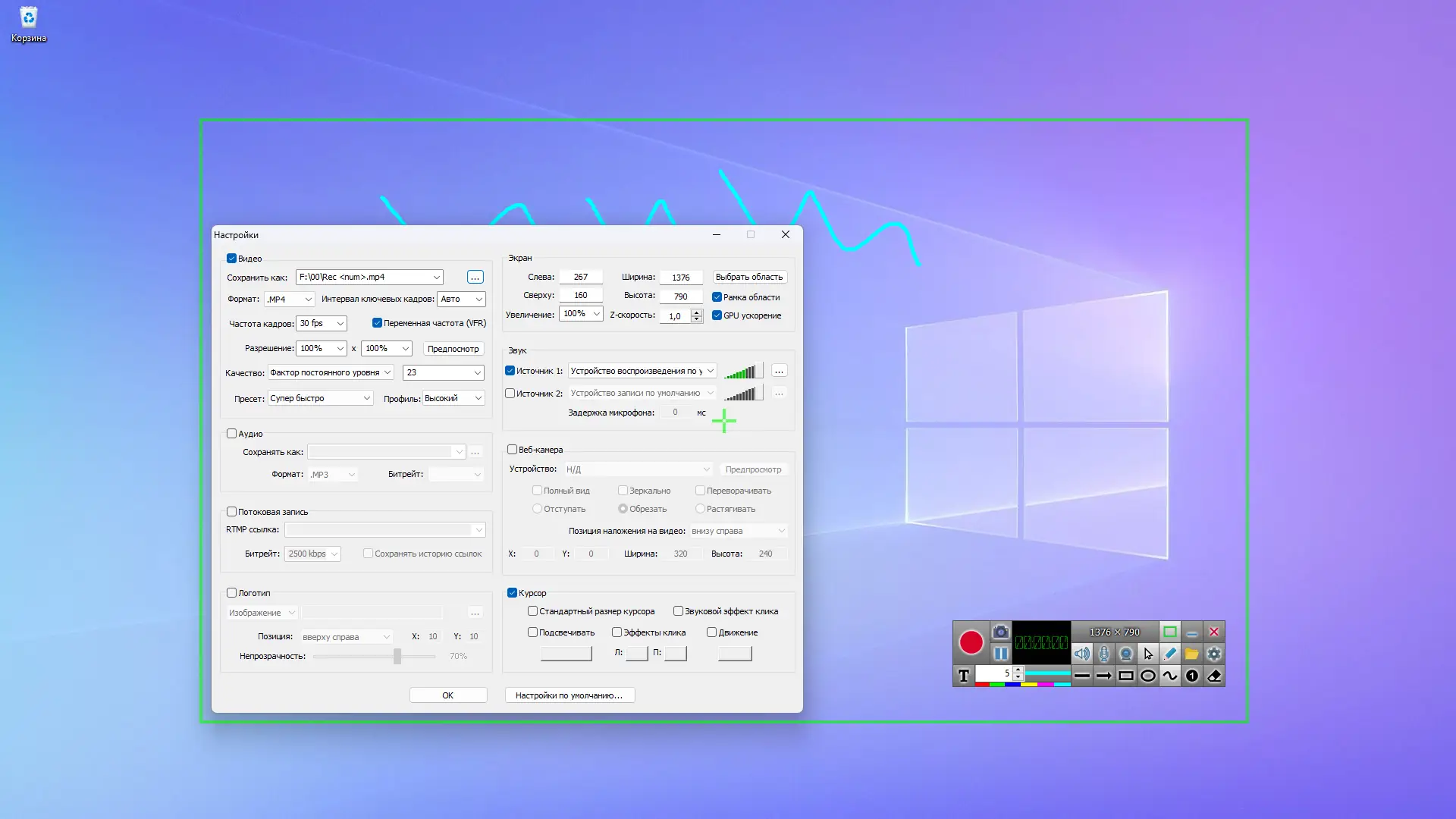The image size is (1456, 819).
Task: Open the Recycle Bin on desktop
Action: (x=29, y=19)
